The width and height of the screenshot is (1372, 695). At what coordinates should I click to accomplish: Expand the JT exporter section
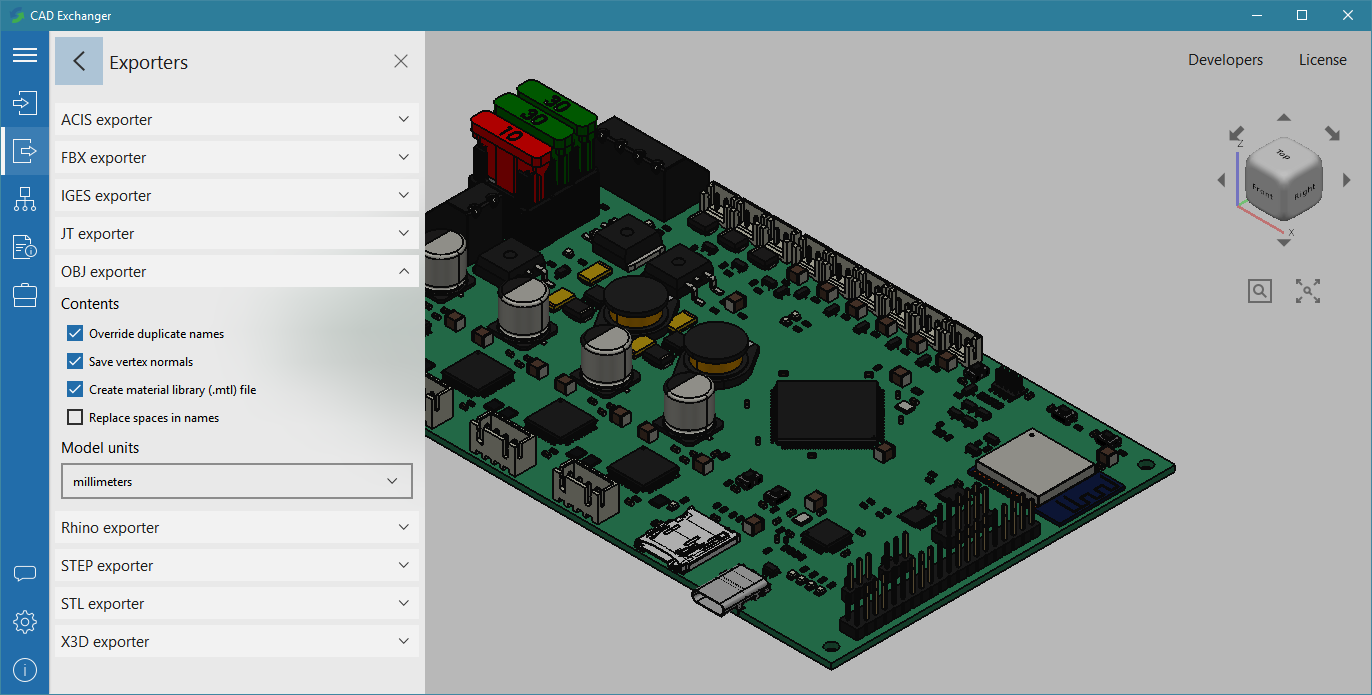(236, 233)
